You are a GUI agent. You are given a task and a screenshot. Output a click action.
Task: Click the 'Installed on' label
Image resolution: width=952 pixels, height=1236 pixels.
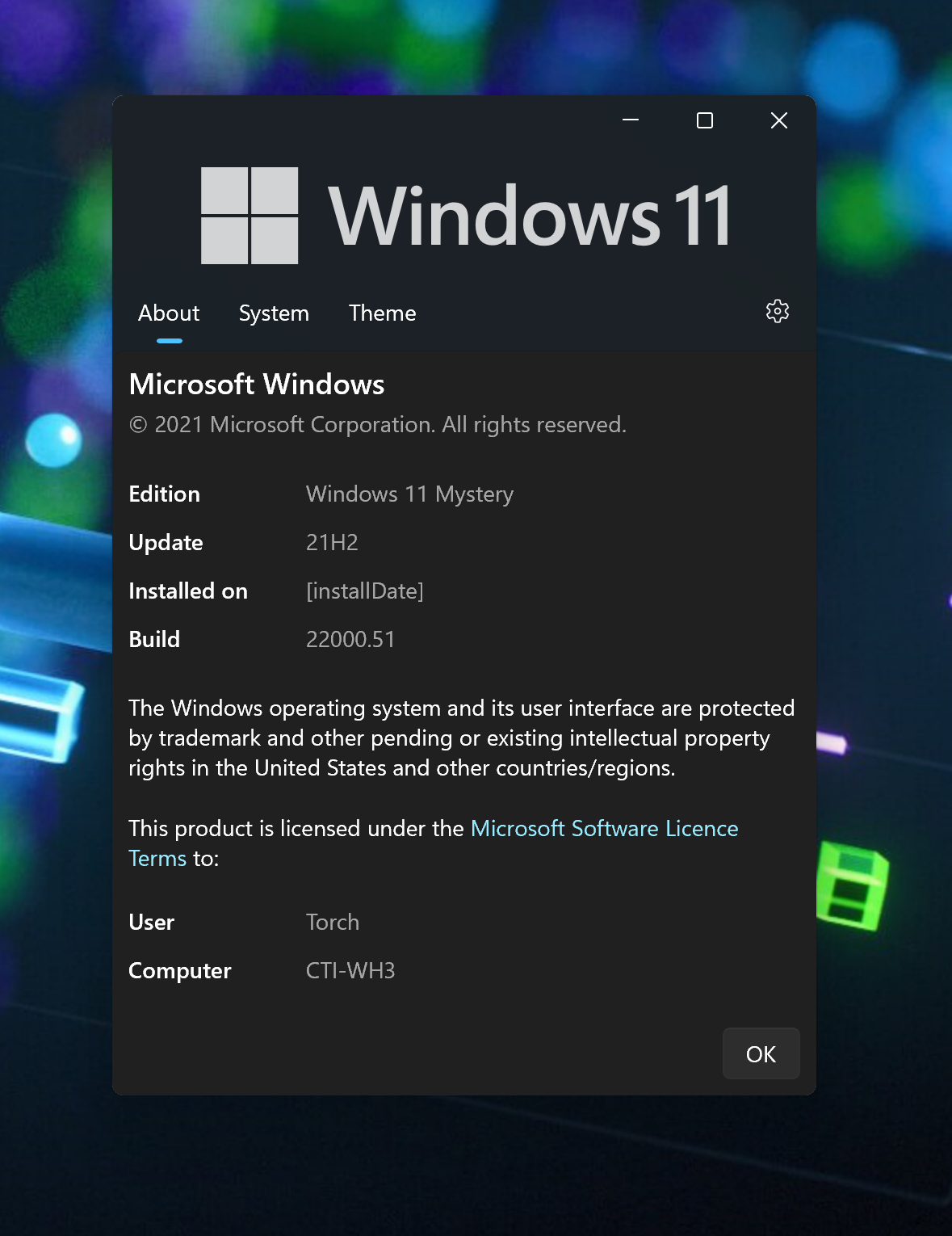pyautogui.click(x=188, y=591)
